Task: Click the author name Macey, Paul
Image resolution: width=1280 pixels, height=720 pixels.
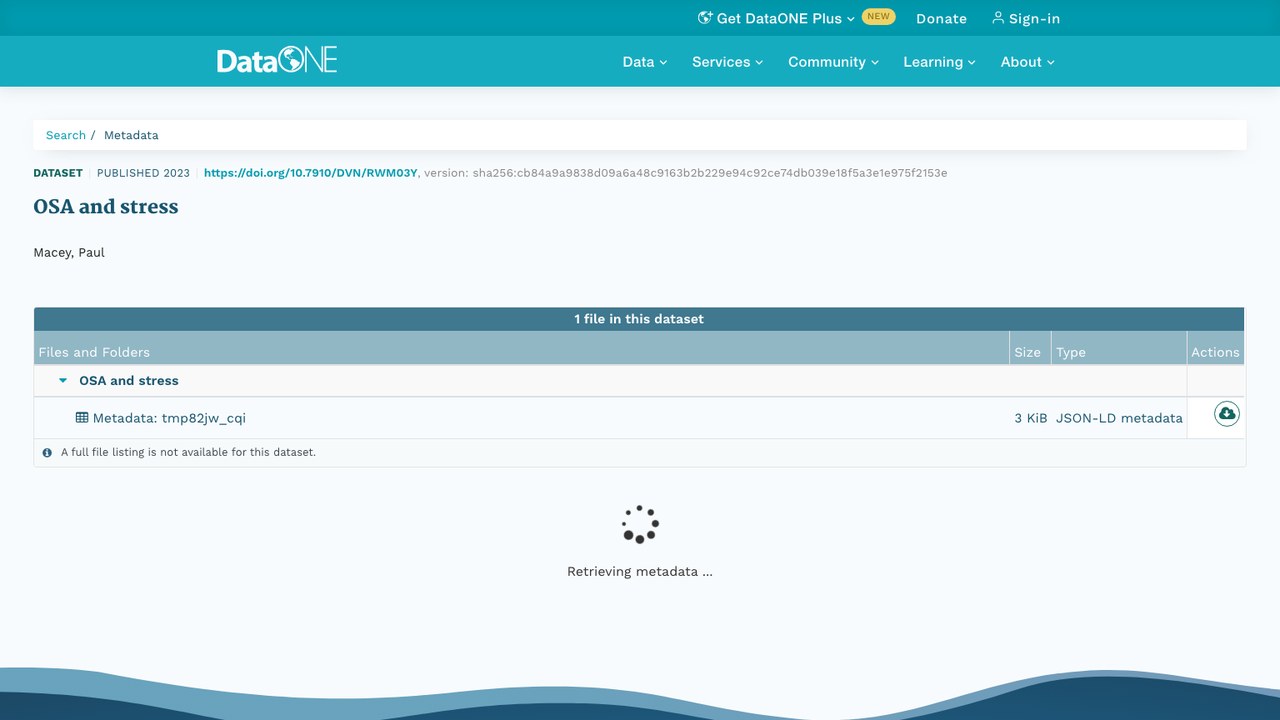Action: [x=69, y=253]
